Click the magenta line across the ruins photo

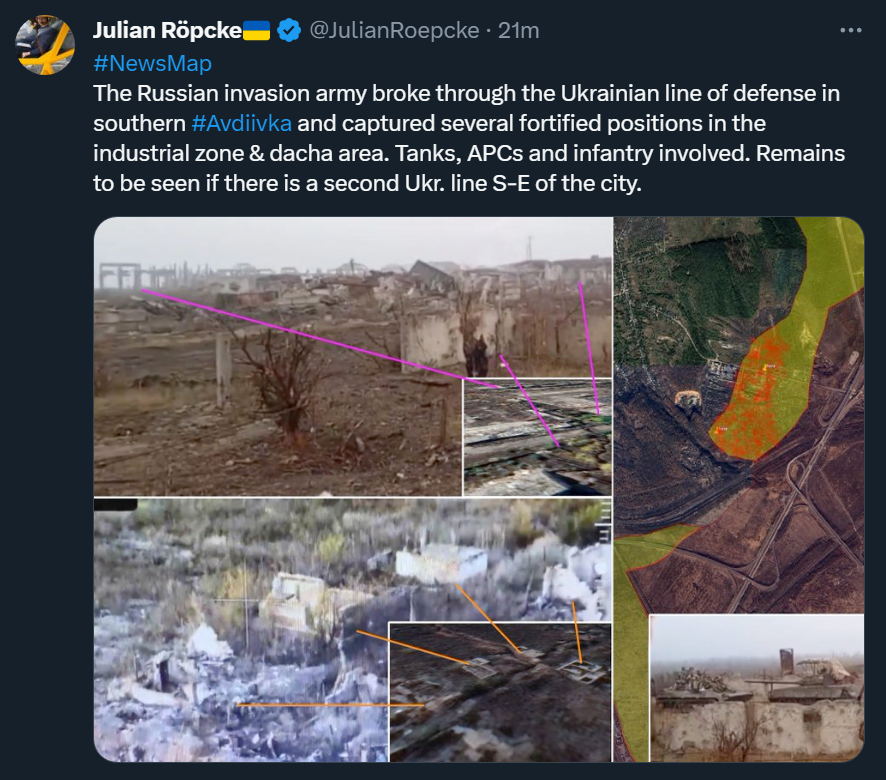pos(319,338)
